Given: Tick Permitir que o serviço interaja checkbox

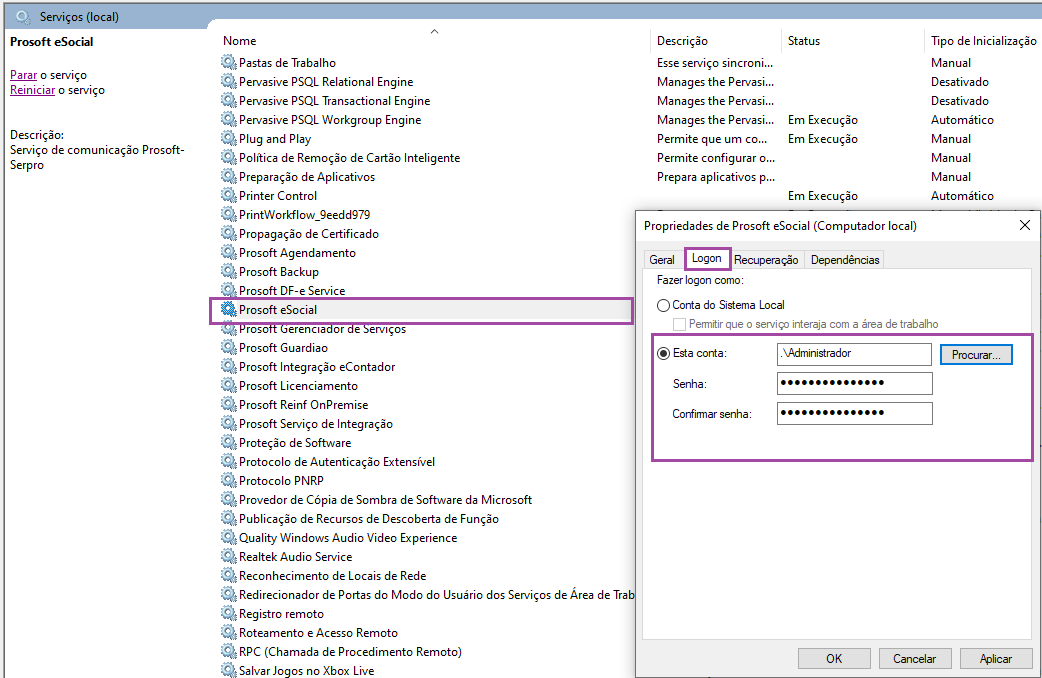Looking at the screenshot, I should [679, 324].
